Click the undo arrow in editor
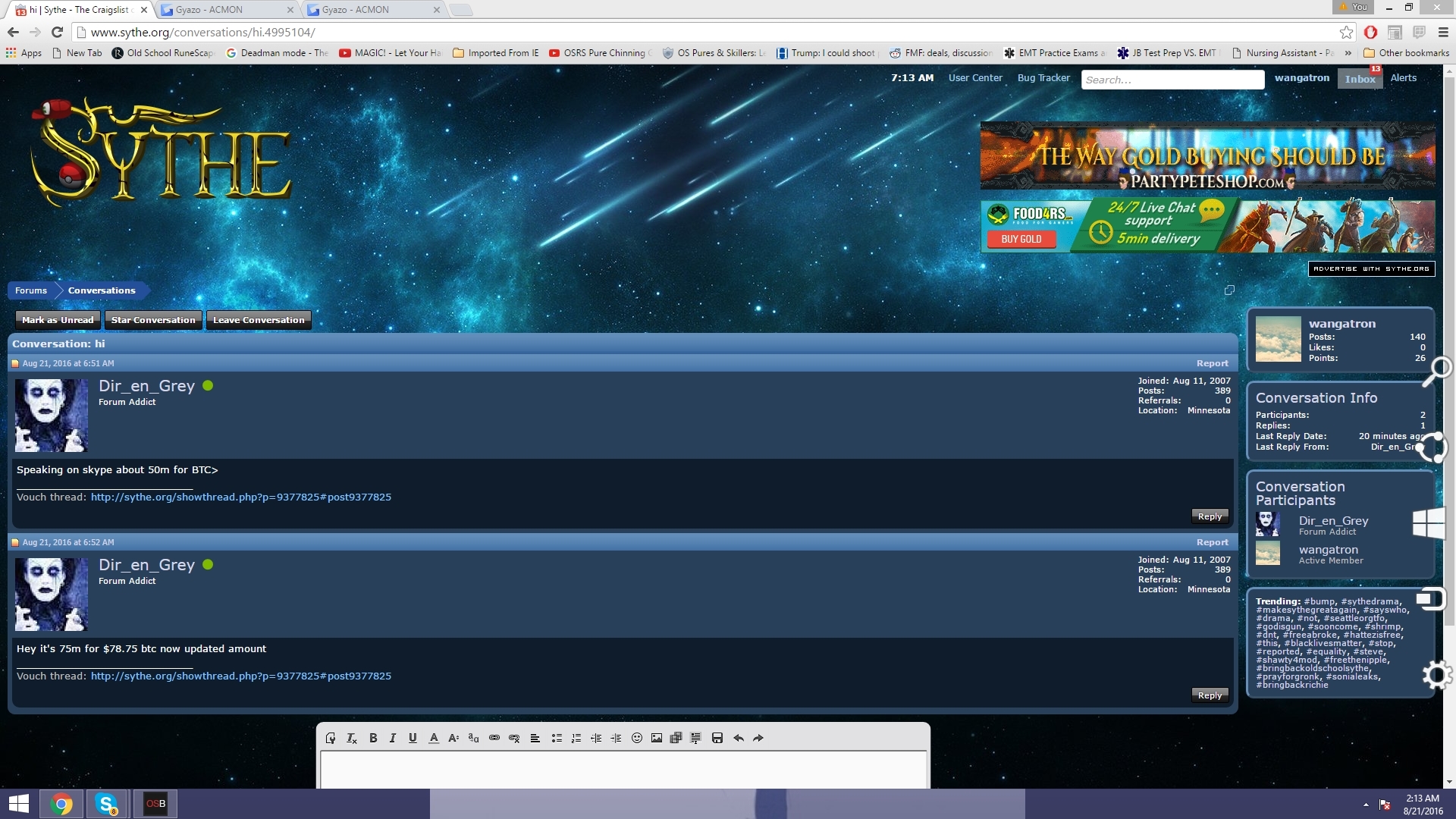 click(739, 738)
